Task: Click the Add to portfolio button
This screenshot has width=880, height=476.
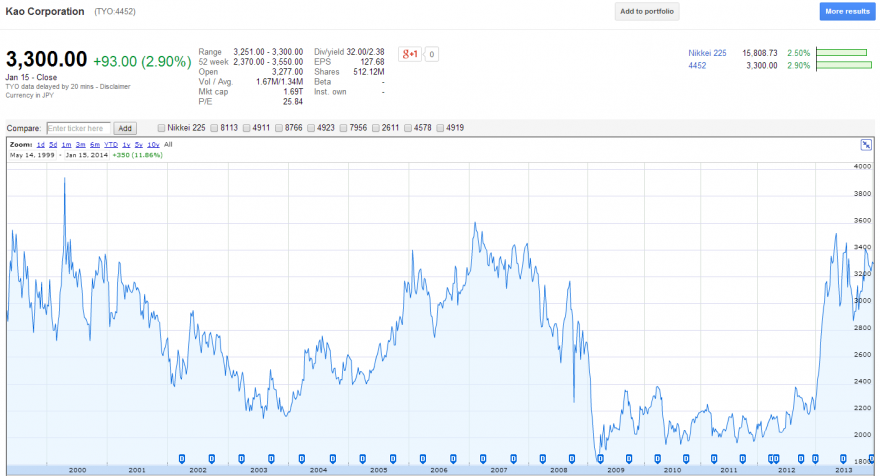Action: 647,11
